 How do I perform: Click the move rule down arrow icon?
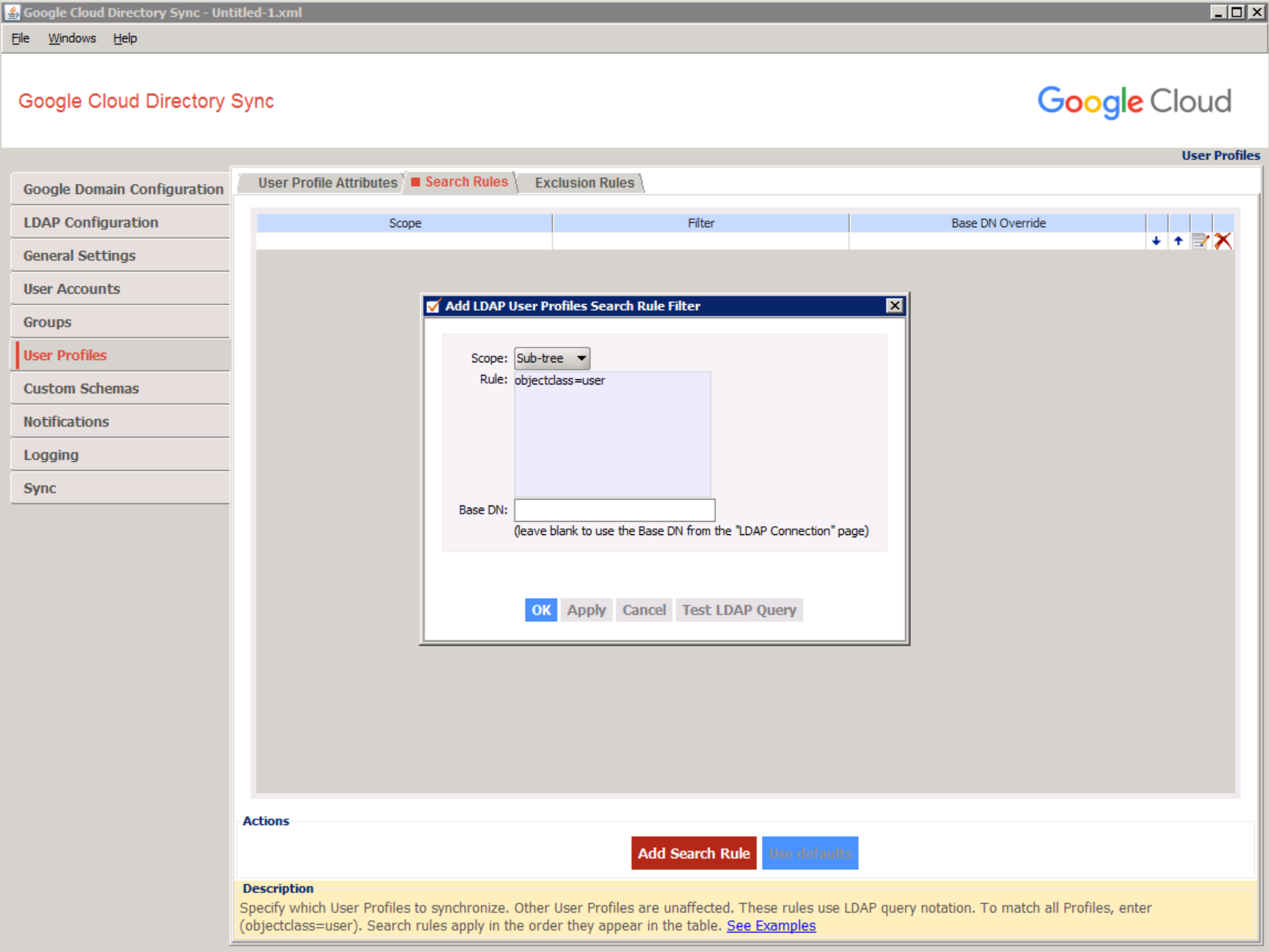1156,241
